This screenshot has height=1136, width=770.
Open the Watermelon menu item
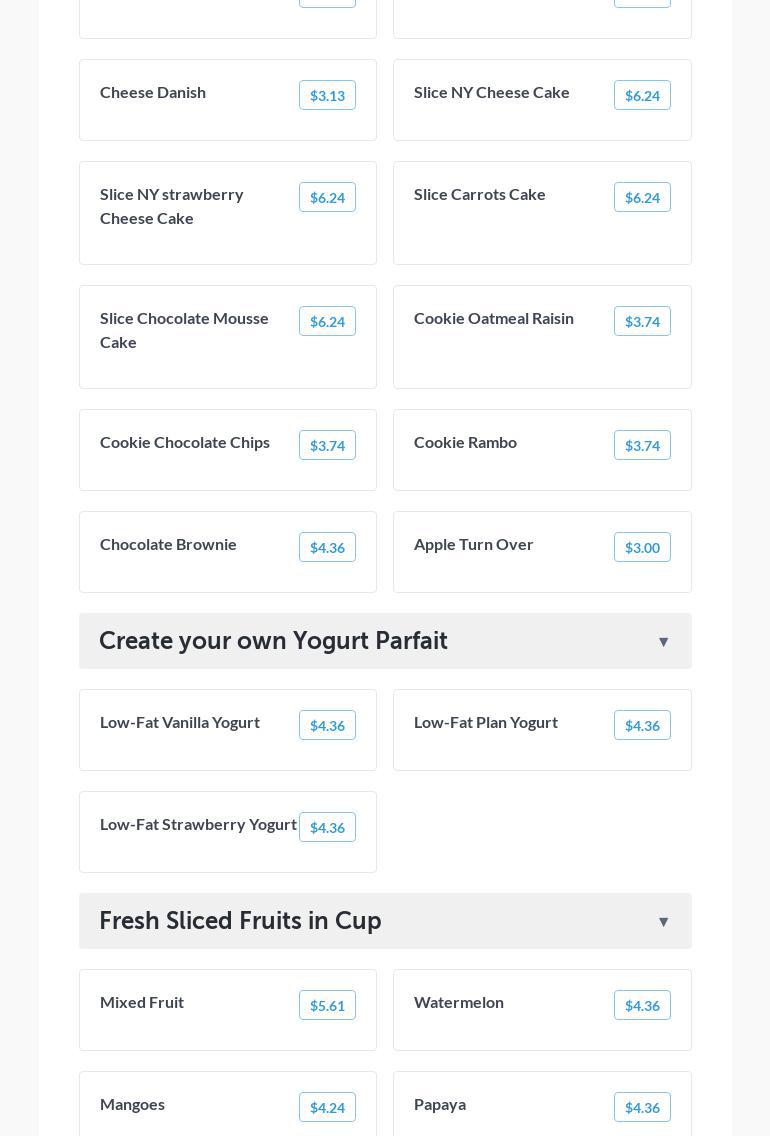pos(459,1002)
